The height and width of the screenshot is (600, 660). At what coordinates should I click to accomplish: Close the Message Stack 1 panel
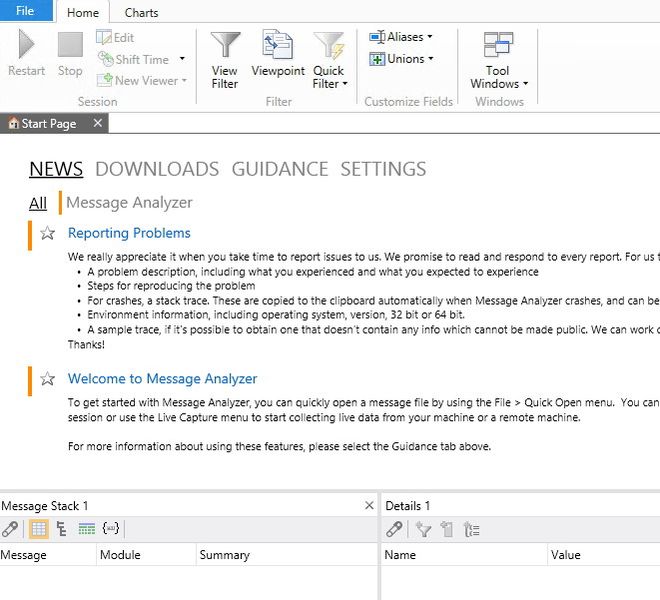pyautogui.click(x=369, y=505)
